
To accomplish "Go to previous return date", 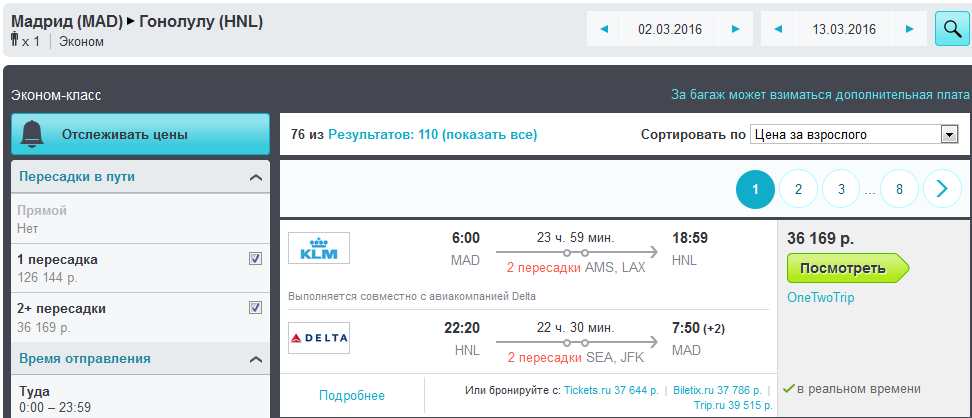I will point(777,29).
